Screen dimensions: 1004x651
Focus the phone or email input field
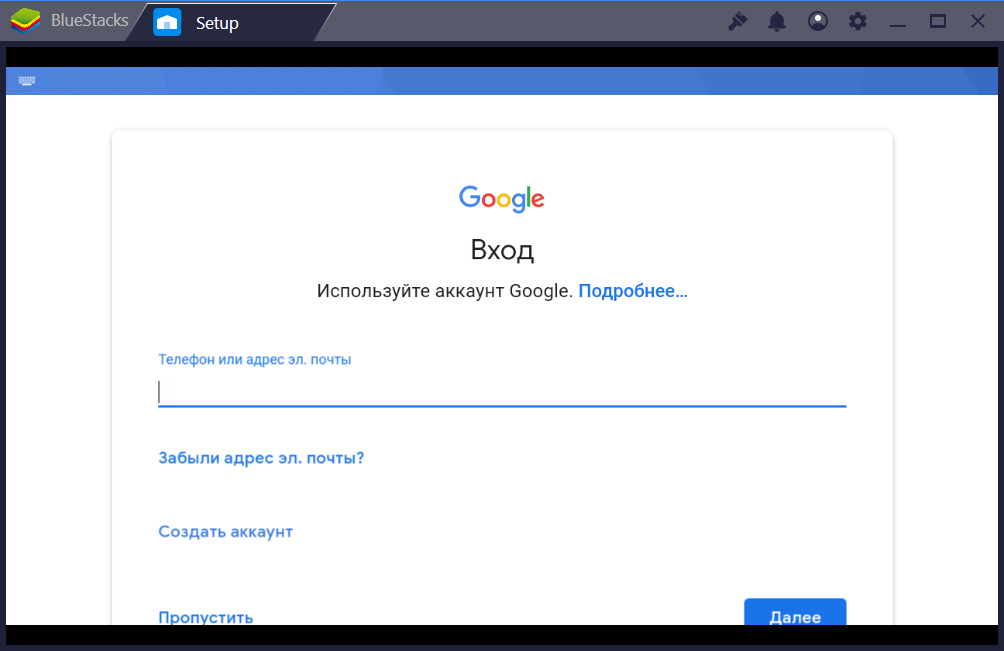tap(502, 392)
